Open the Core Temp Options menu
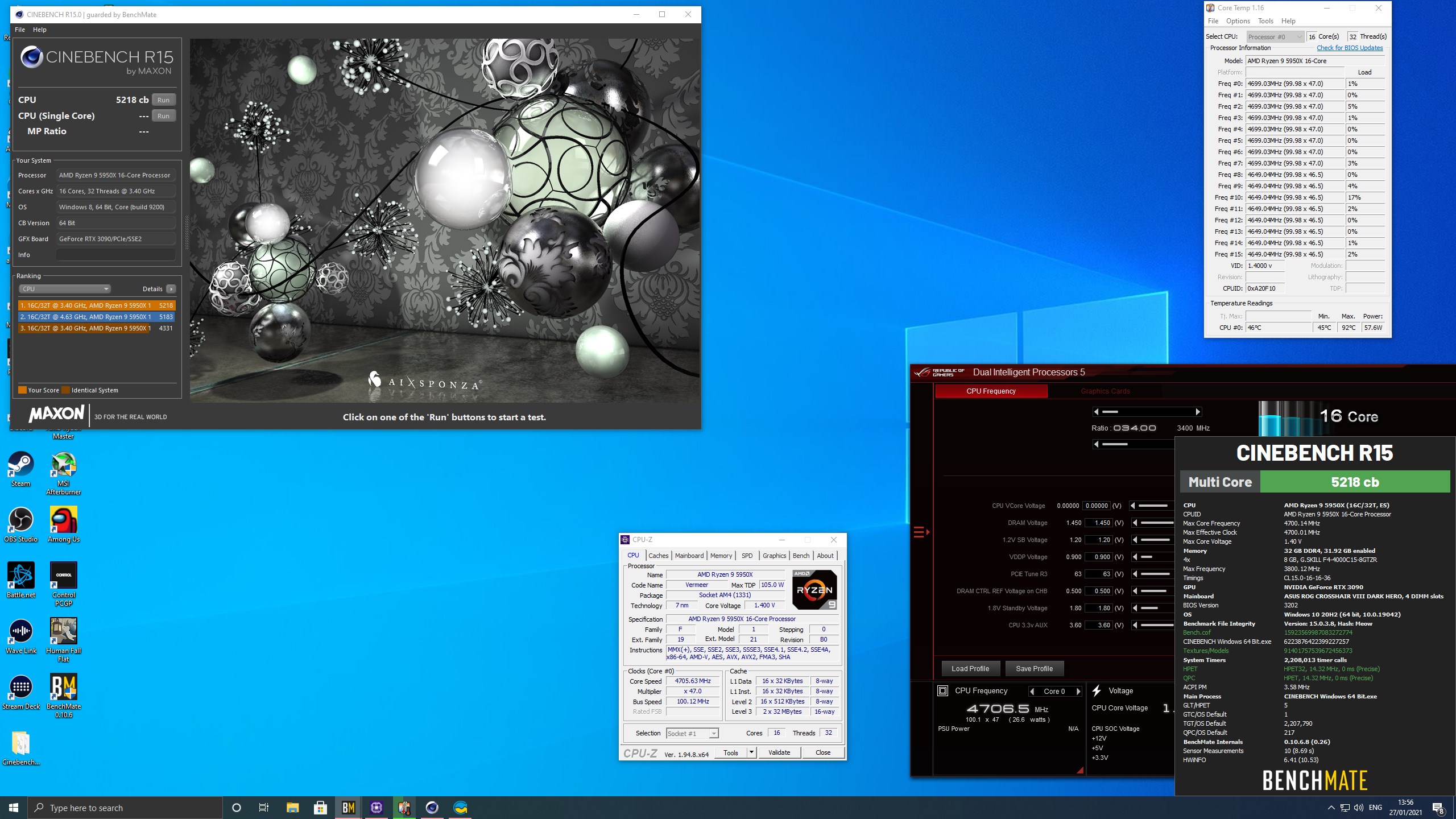This screenshot has width=1456, height=819. point(1238,21)
